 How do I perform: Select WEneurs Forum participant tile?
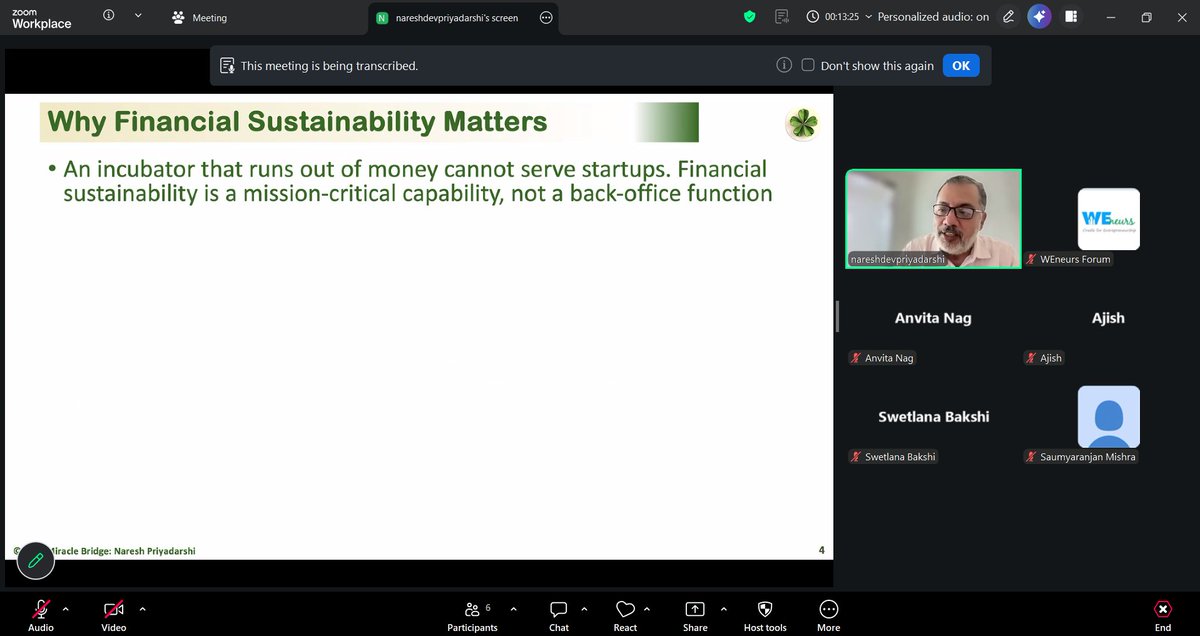coord(1108,219)
